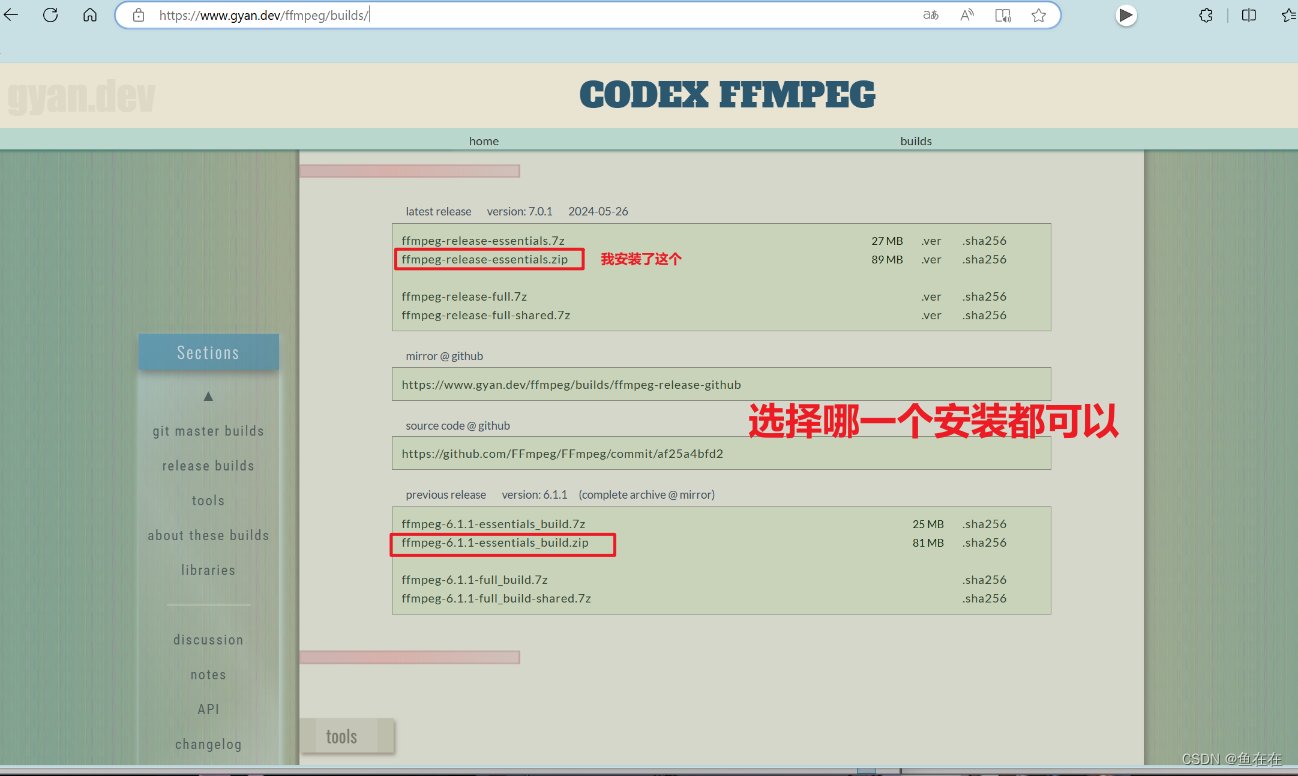
Task: Open .sha256 for ffmpeg-6.1.1-full_build.7z
Action: (x=984, y=580)
